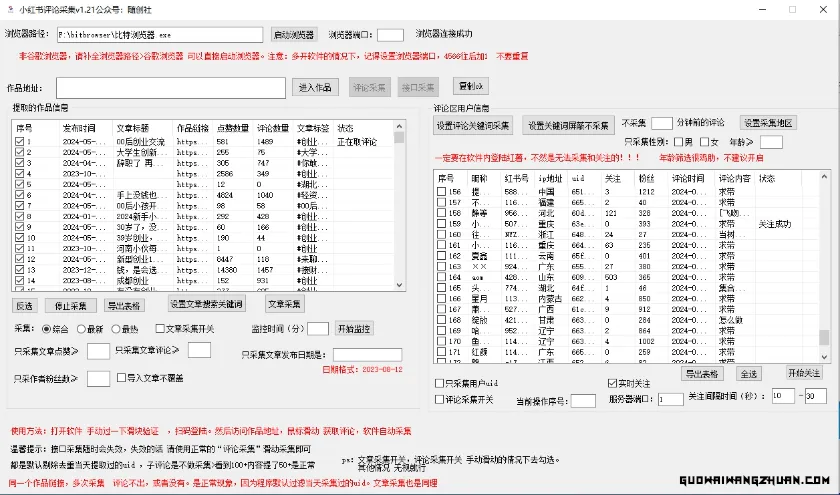The width and height of the screenshot is (840, 495).
Task: Export the comment users table via 导出表格
Action: [702, 374]
